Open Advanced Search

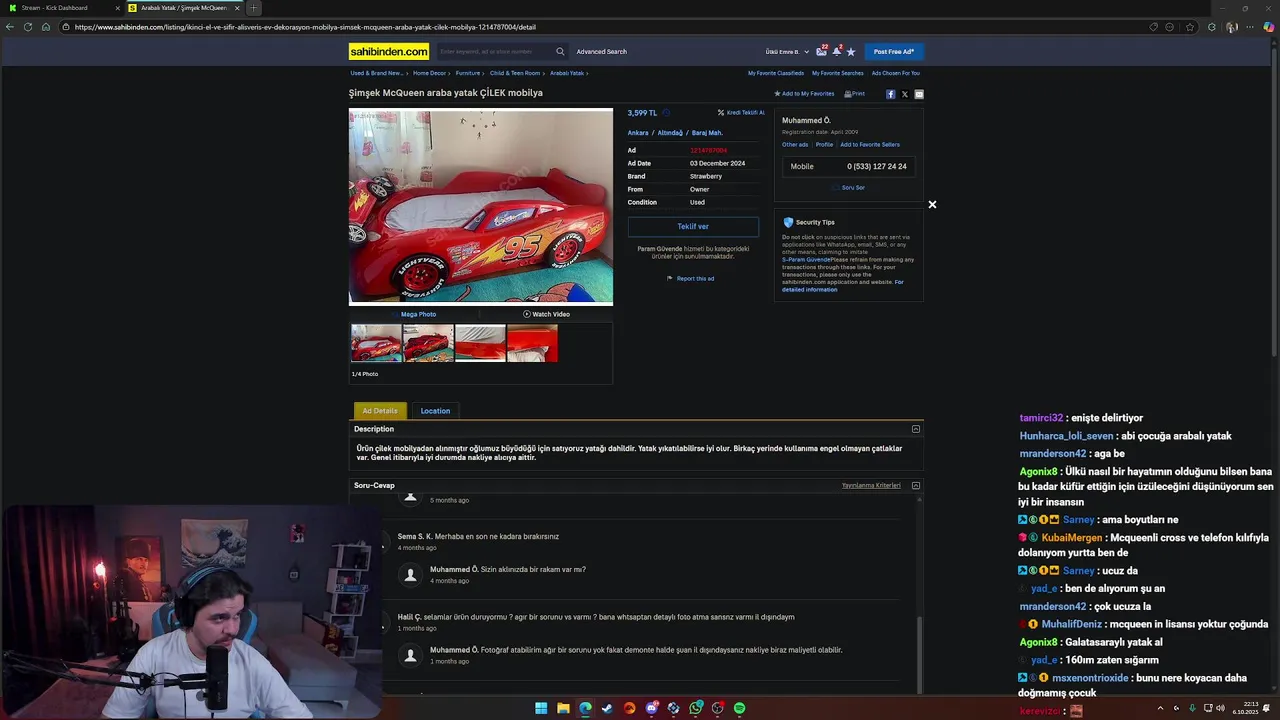(601, 52)
